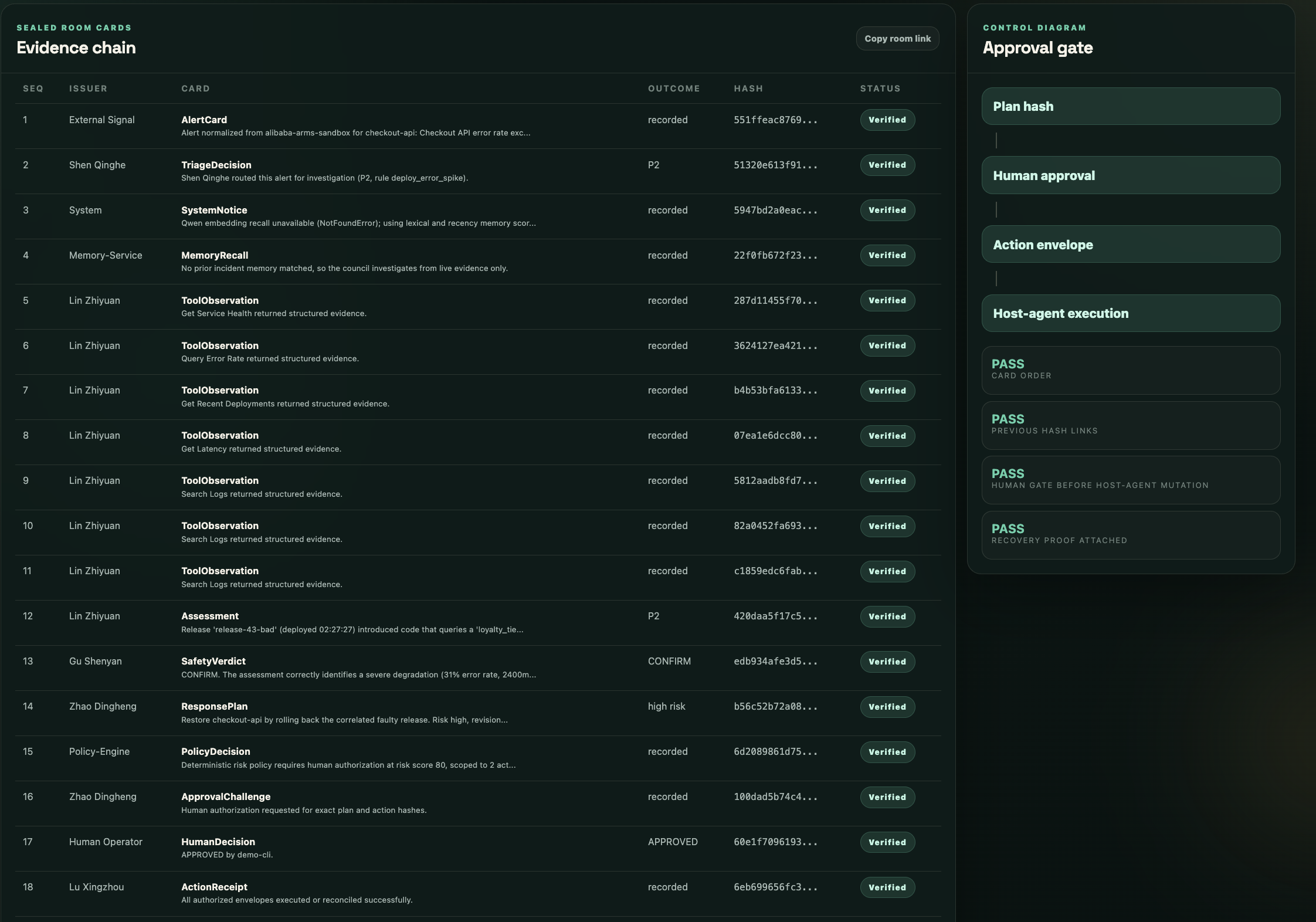Click hash b56c52b72a08...

pos(775,706)
